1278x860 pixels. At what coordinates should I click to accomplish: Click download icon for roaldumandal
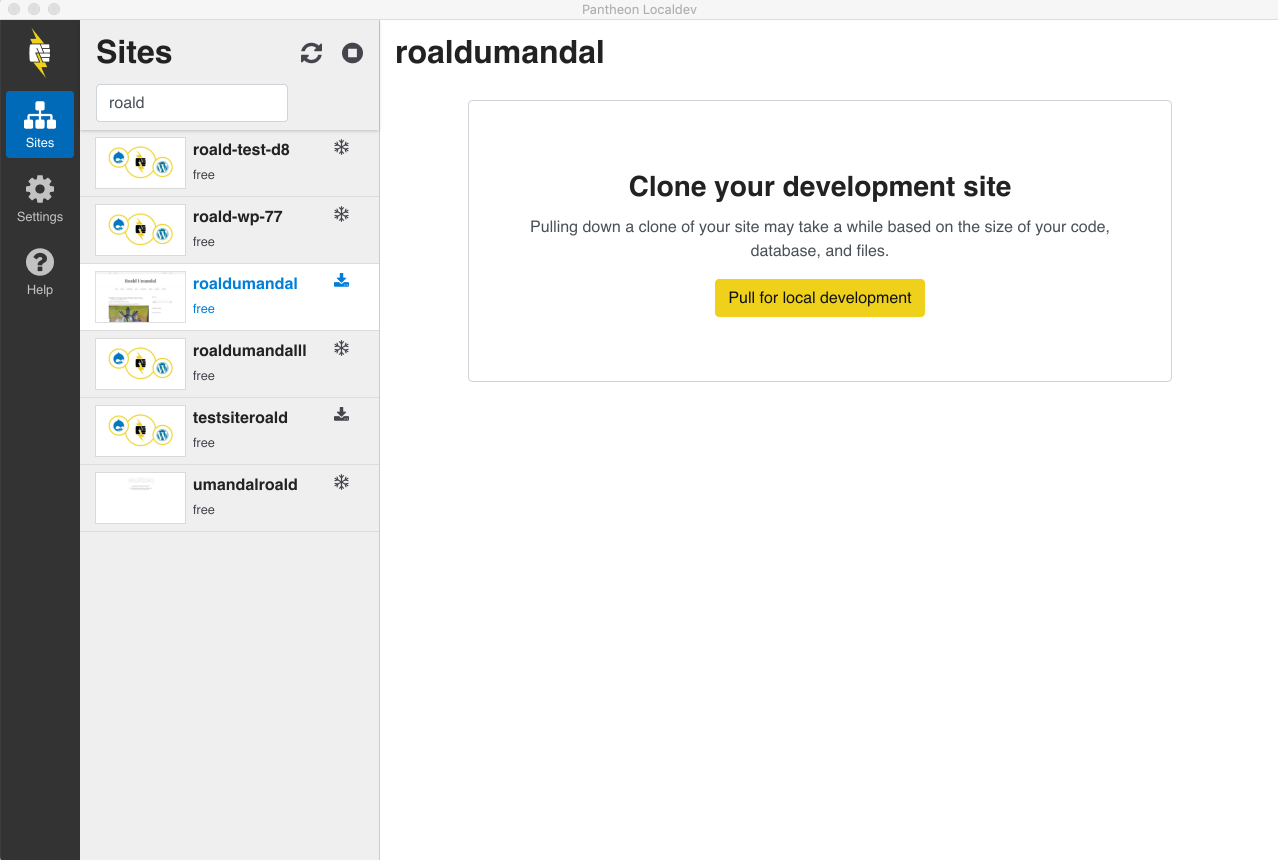click(x=341, y=281)
